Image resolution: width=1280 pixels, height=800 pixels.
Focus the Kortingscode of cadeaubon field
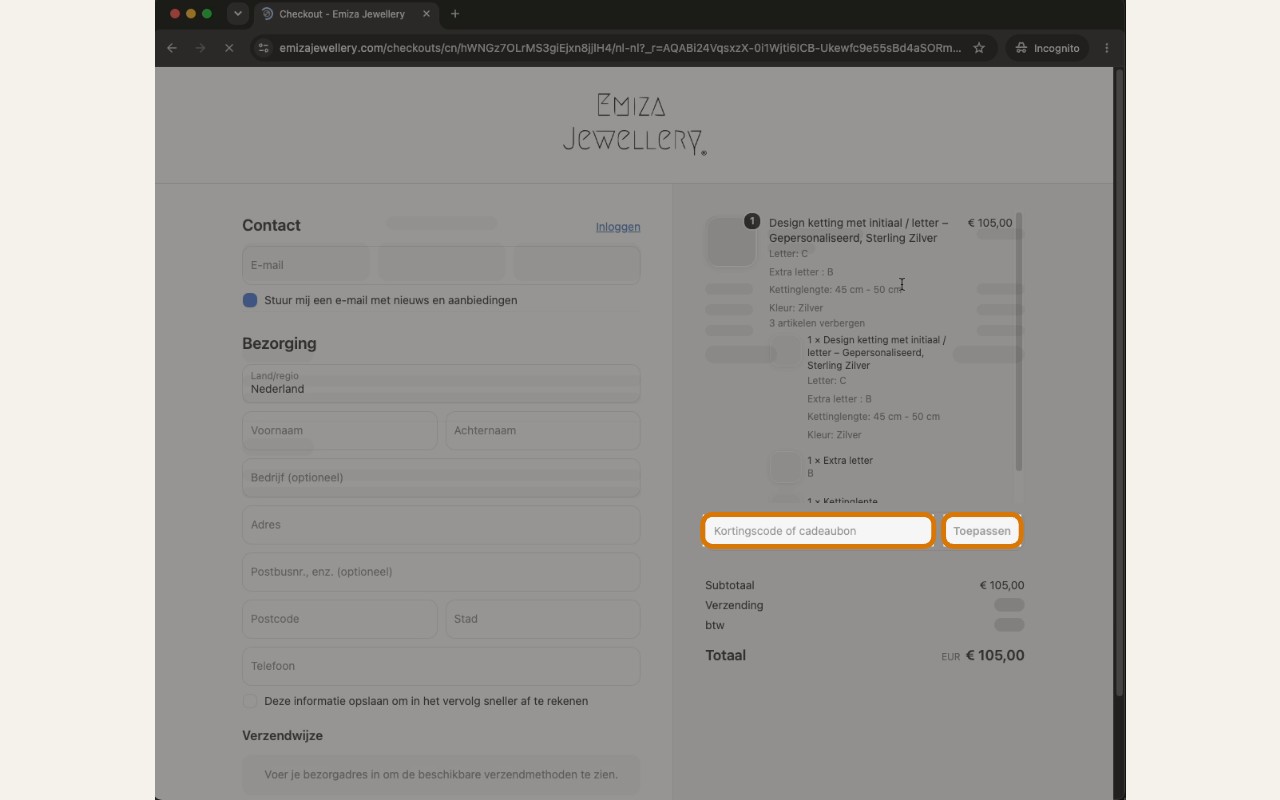(818, 531)
